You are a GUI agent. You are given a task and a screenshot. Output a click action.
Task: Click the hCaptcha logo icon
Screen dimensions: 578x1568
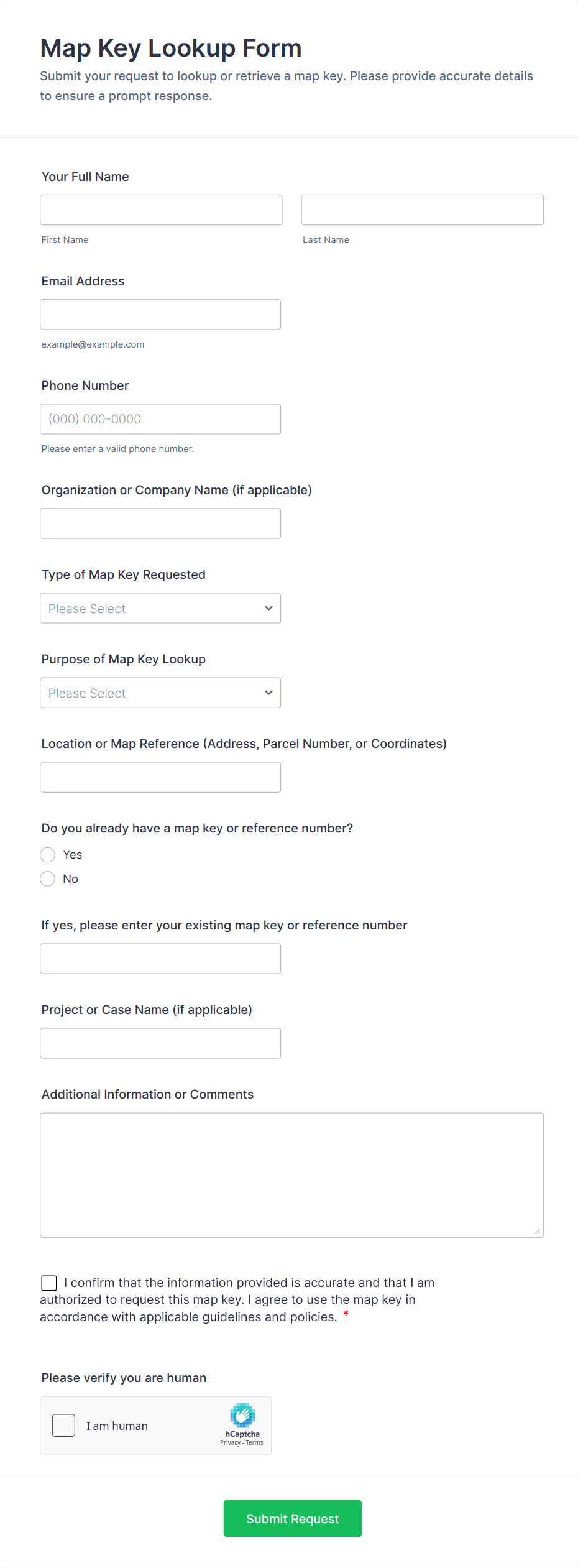pos(242,1415)
